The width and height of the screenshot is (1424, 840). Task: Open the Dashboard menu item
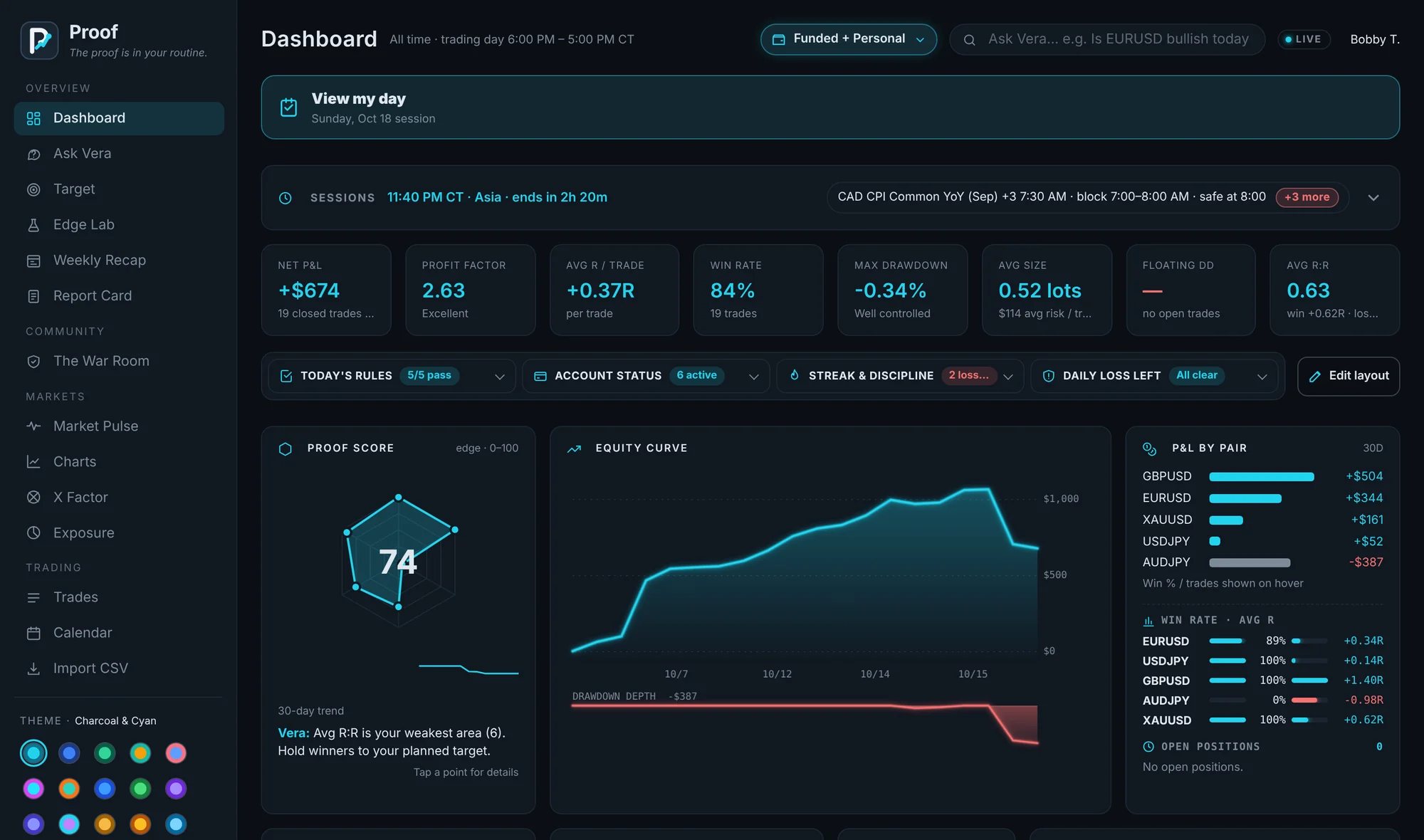(x=119, y=118)
